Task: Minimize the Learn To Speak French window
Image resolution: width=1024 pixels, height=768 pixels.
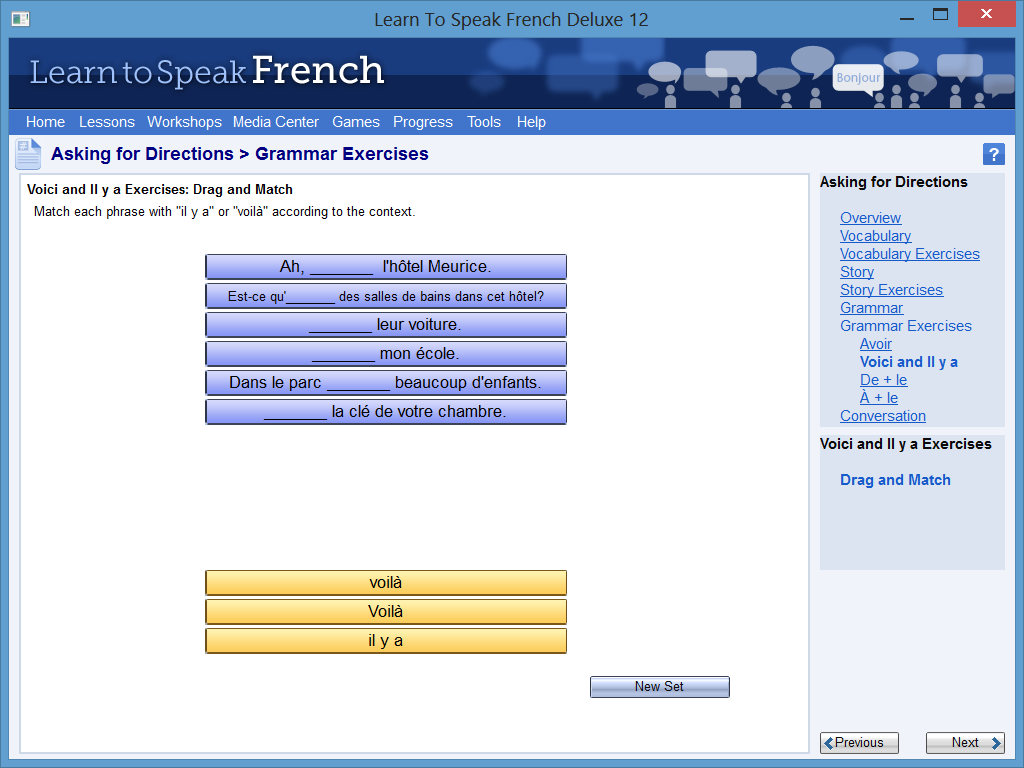Action: click(906, 18)
